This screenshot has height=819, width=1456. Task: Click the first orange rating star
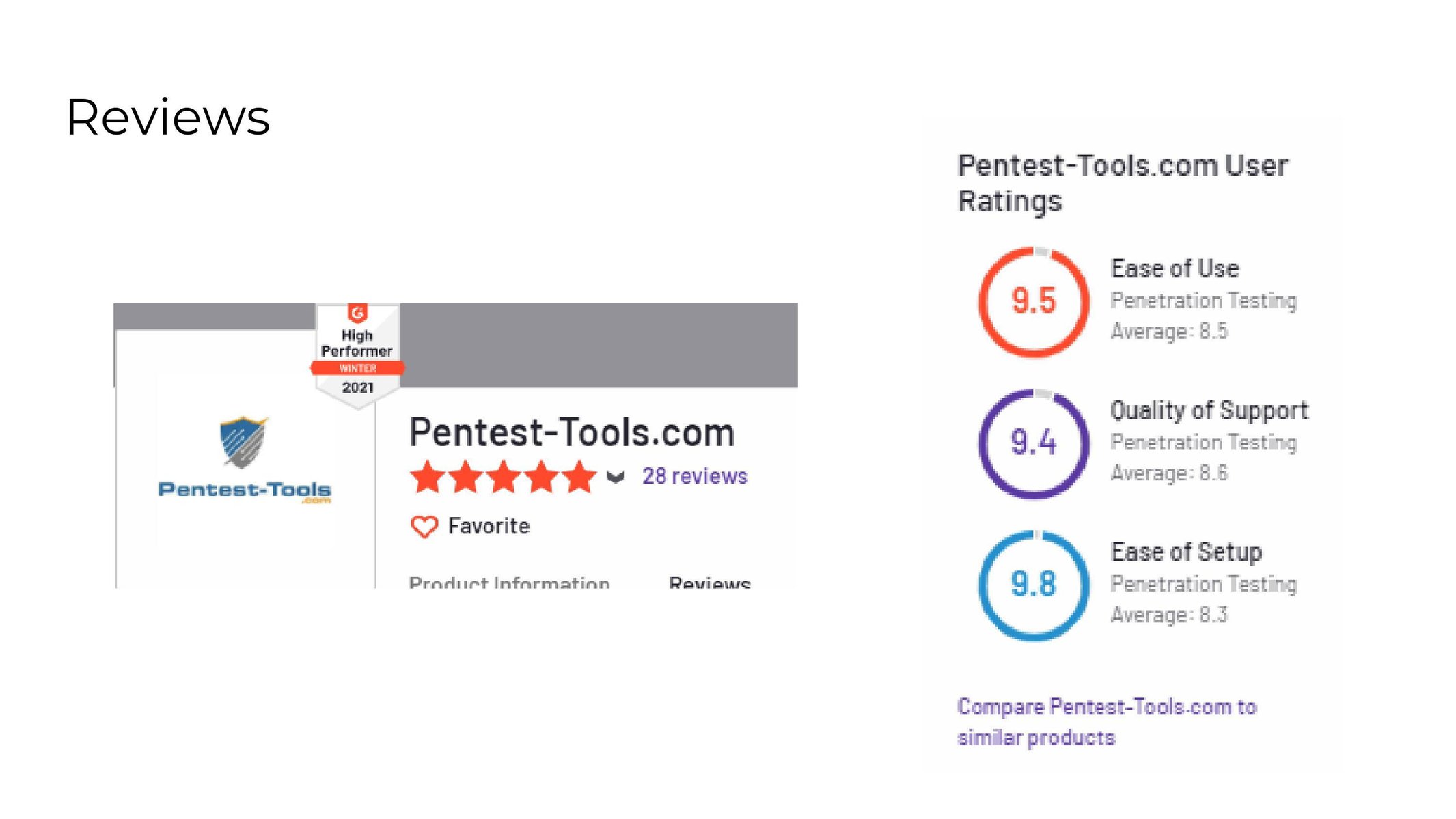tap(428, 477)
